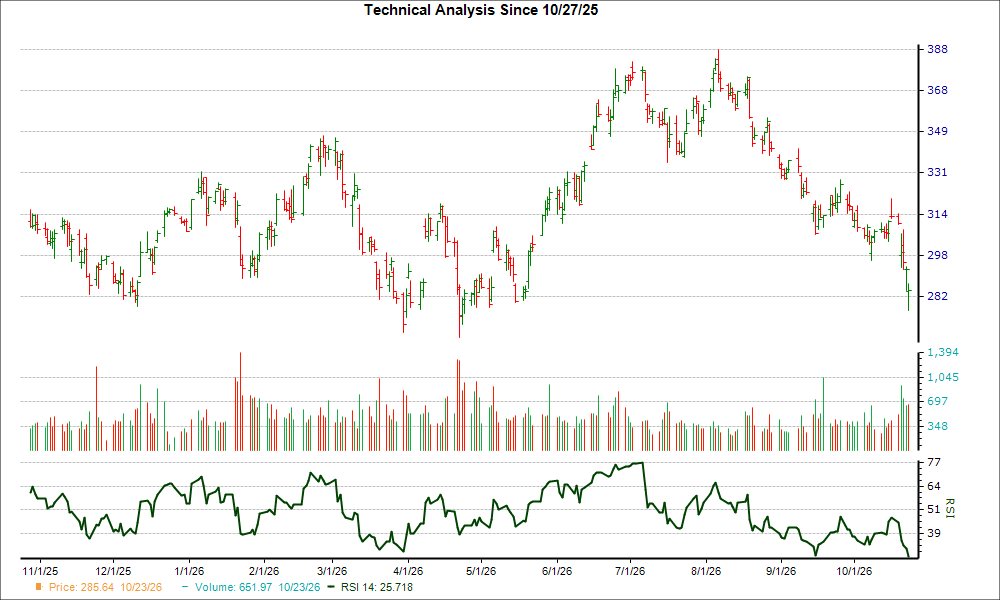Click the RSI line's final low point

[x=909, y=557]
